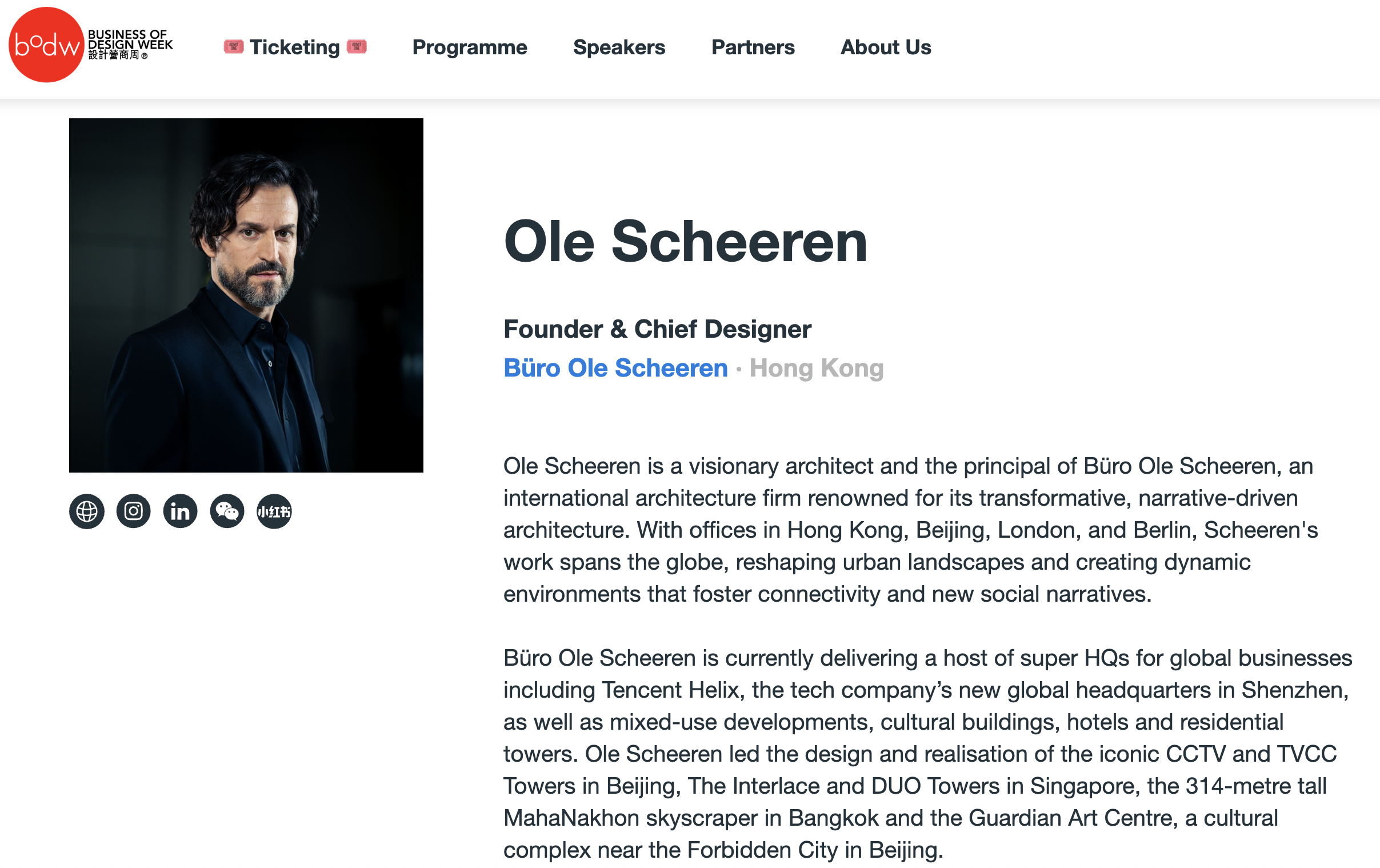Click the WeChat icon

pyautogui.click(x=227, y=511)
